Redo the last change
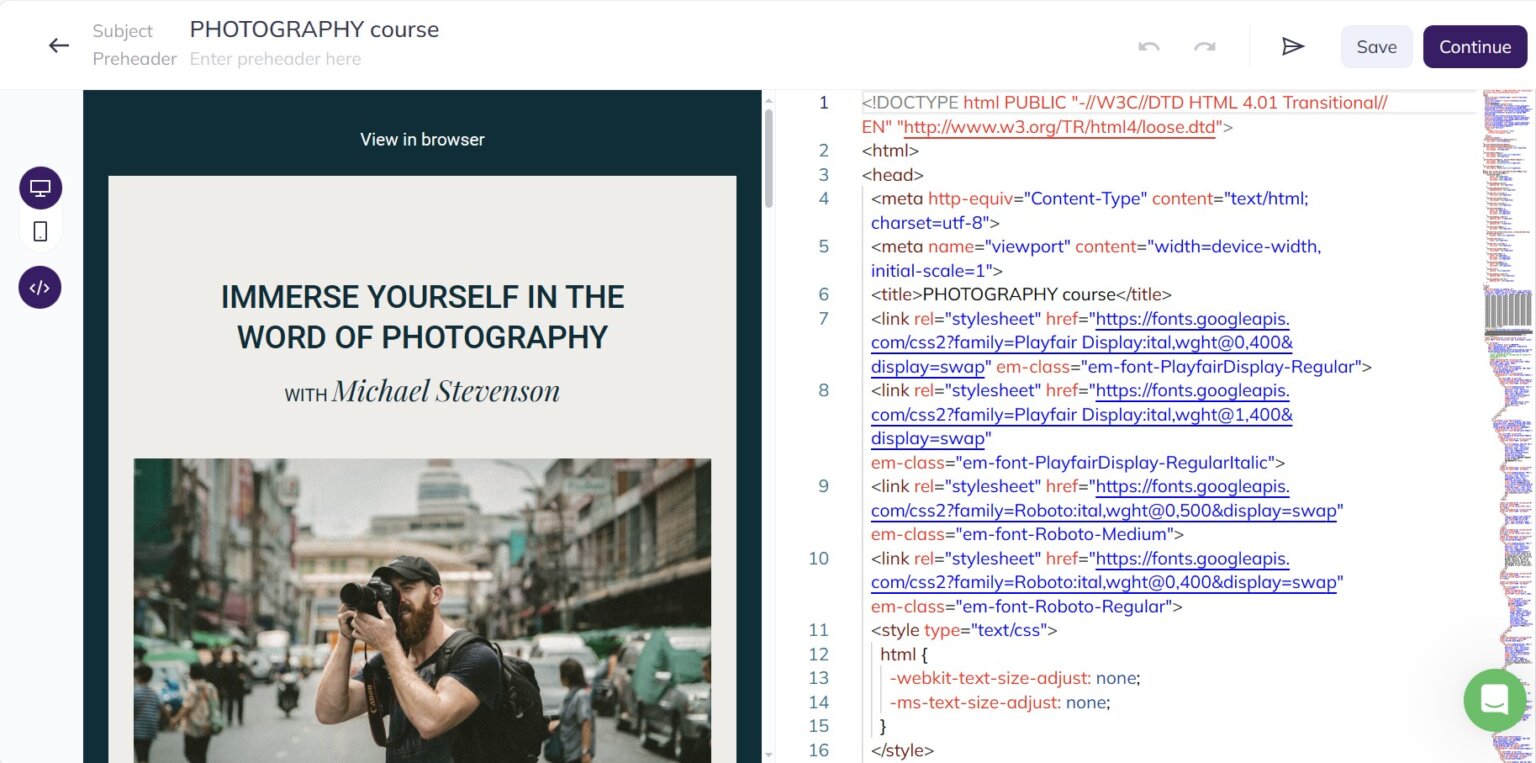The width and height of the screenshot is (1536, 763). pyautogui.click(x=1203, y=46)
